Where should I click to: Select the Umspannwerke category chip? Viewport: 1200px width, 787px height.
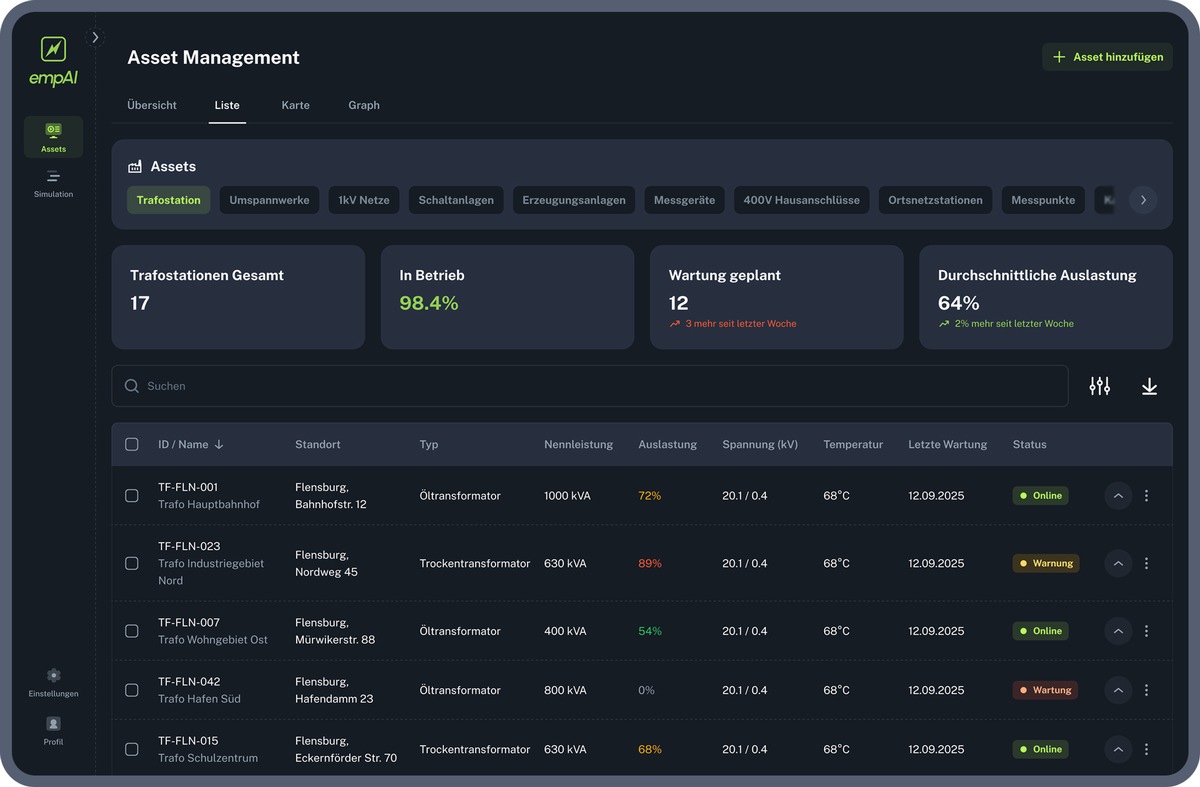pos(269,200)
